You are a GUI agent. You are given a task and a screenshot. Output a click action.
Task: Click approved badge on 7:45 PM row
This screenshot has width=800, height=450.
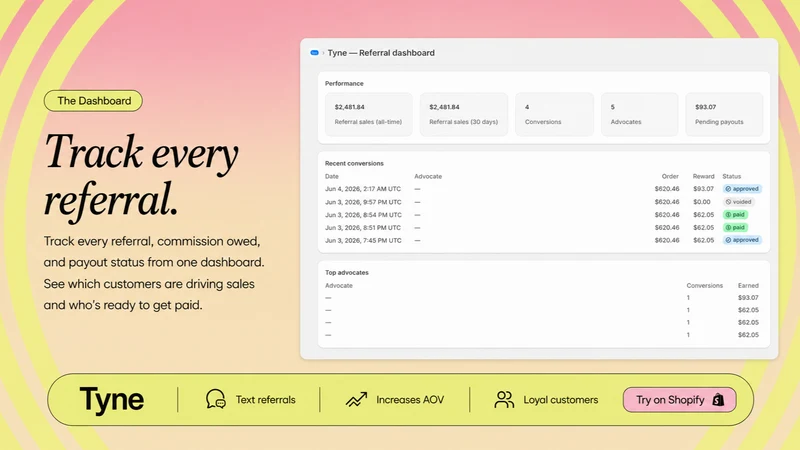click(x=742, y=240)
